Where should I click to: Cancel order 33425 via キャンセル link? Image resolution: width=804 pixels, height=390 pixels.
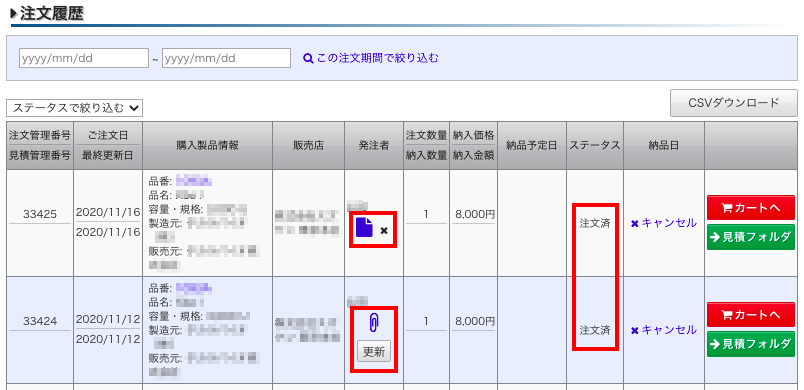pos(664,223)
